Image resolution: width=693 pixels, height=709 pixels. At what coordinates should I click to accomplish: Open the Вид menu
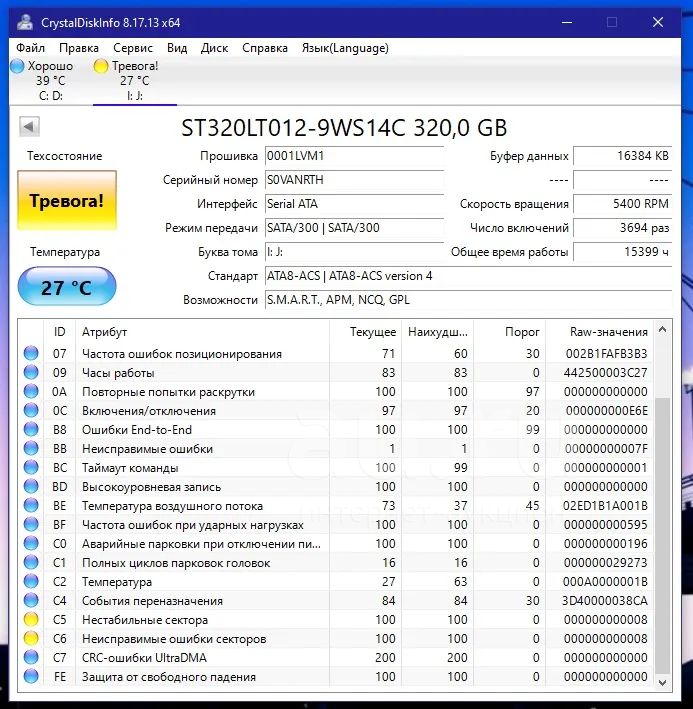[177, 48]
